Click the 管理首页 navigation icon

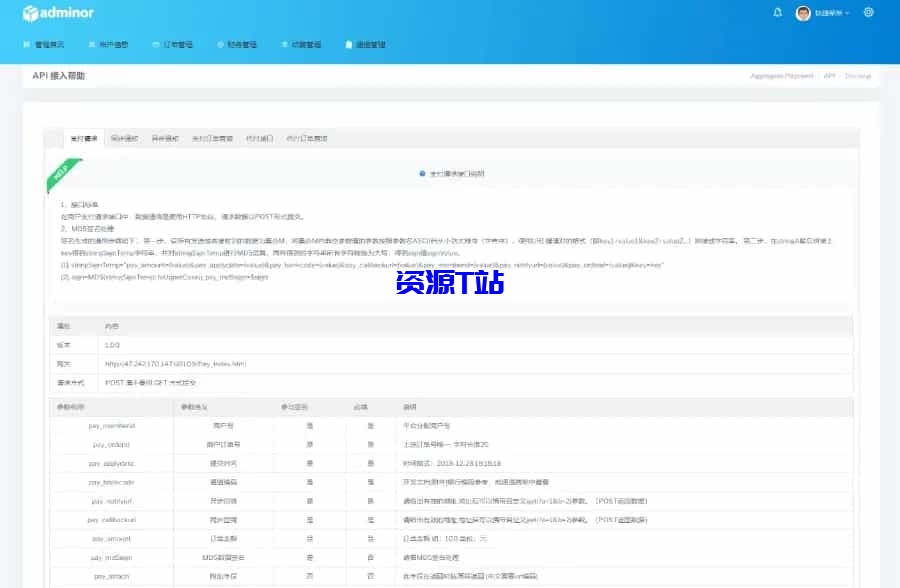25,44
